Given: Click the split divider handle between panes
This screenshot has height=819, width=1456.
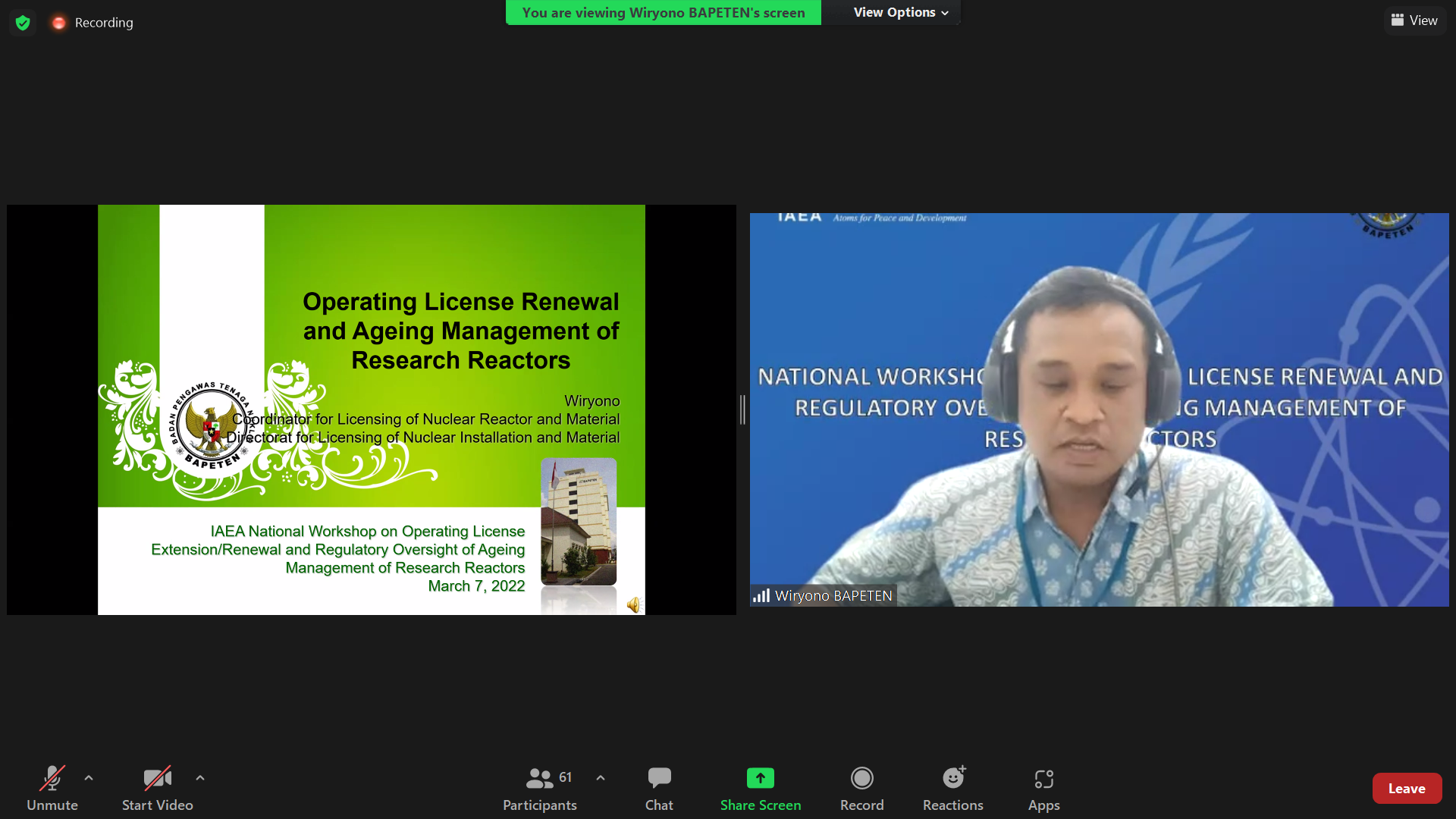Looking at the screenshot, I should click(742, 409).
